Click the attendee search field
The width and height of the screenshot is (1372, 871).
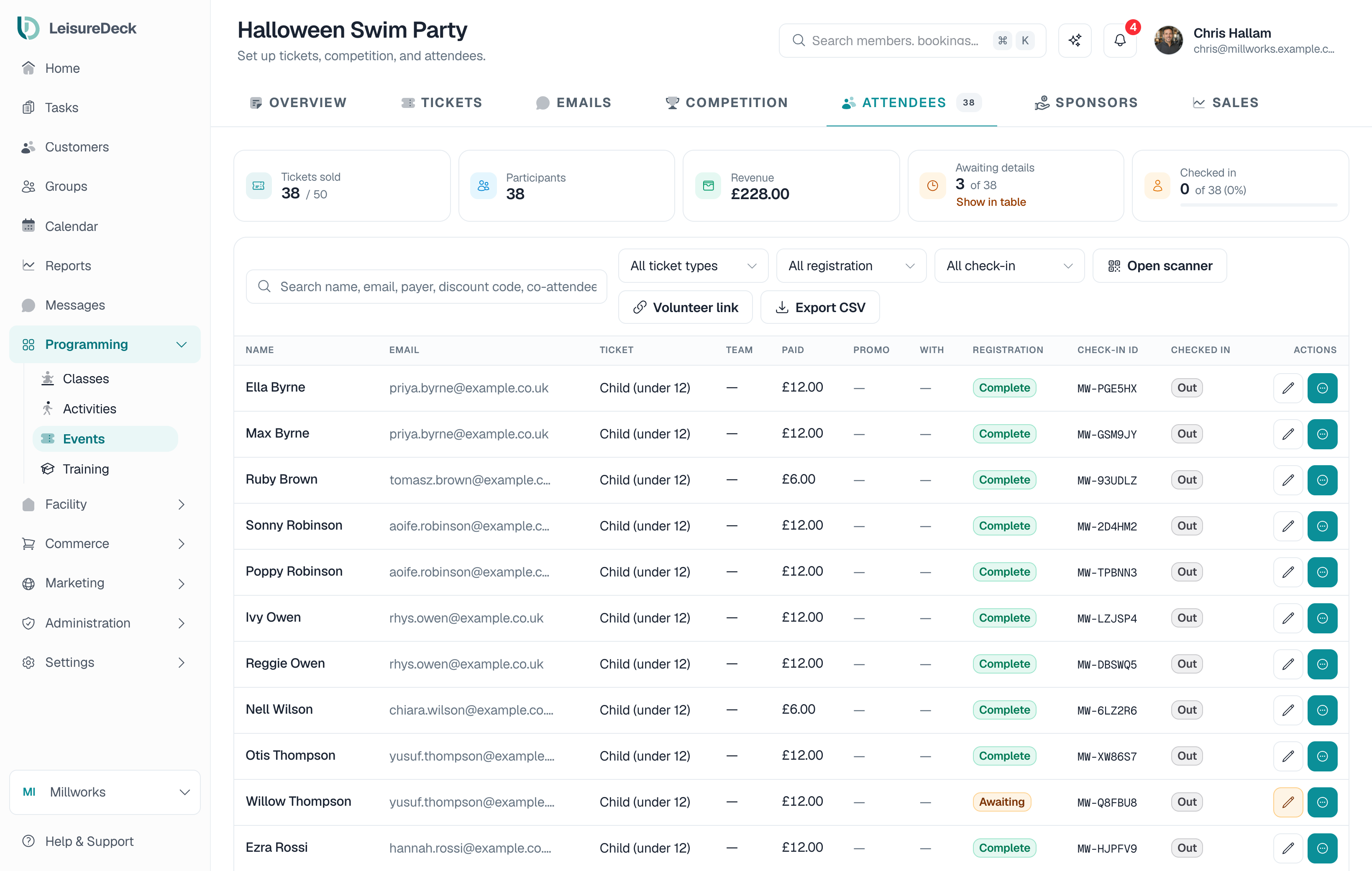[426, 286]
